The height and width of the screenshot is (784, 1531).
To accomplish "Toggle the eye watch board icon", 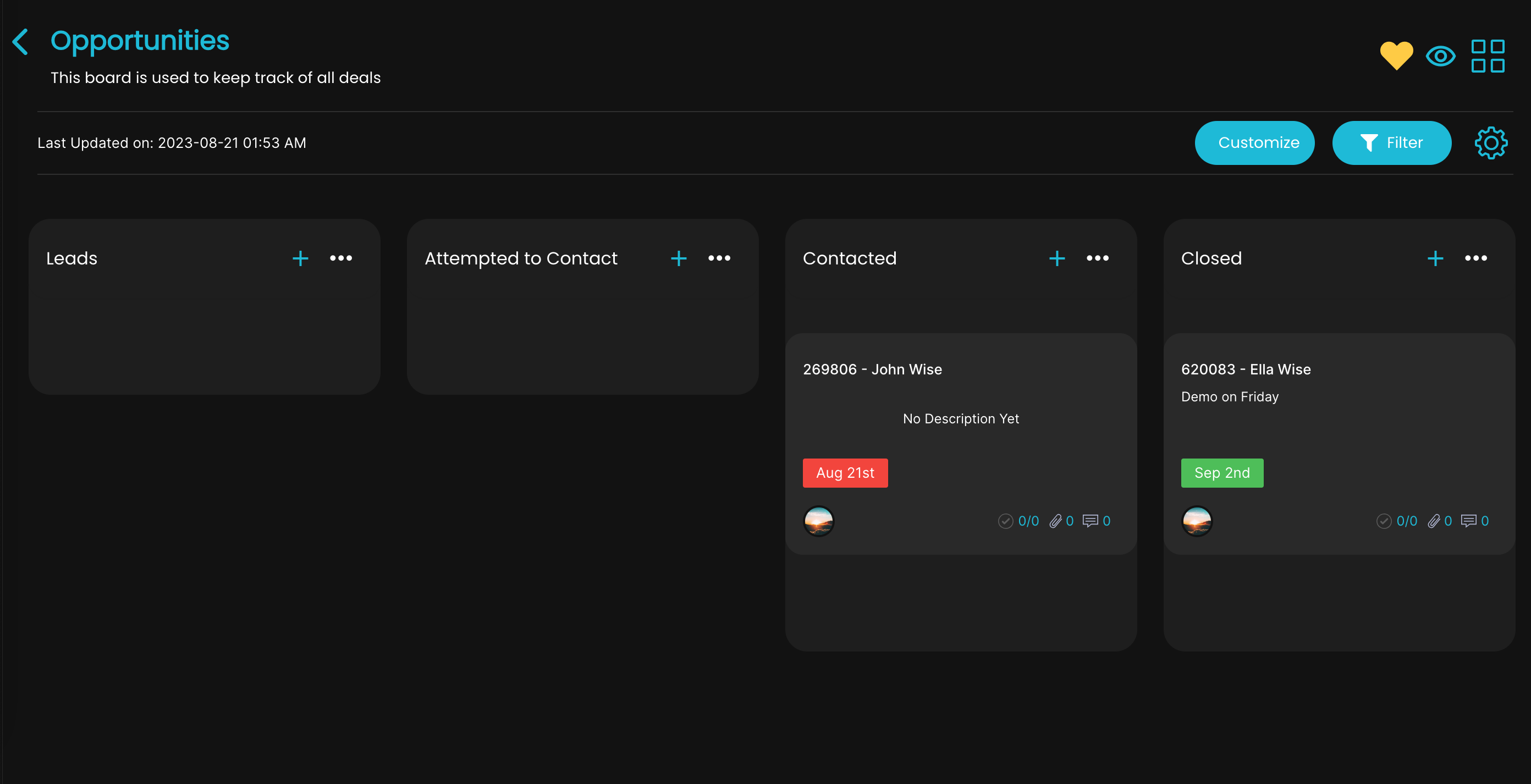I will point(1440,57).
